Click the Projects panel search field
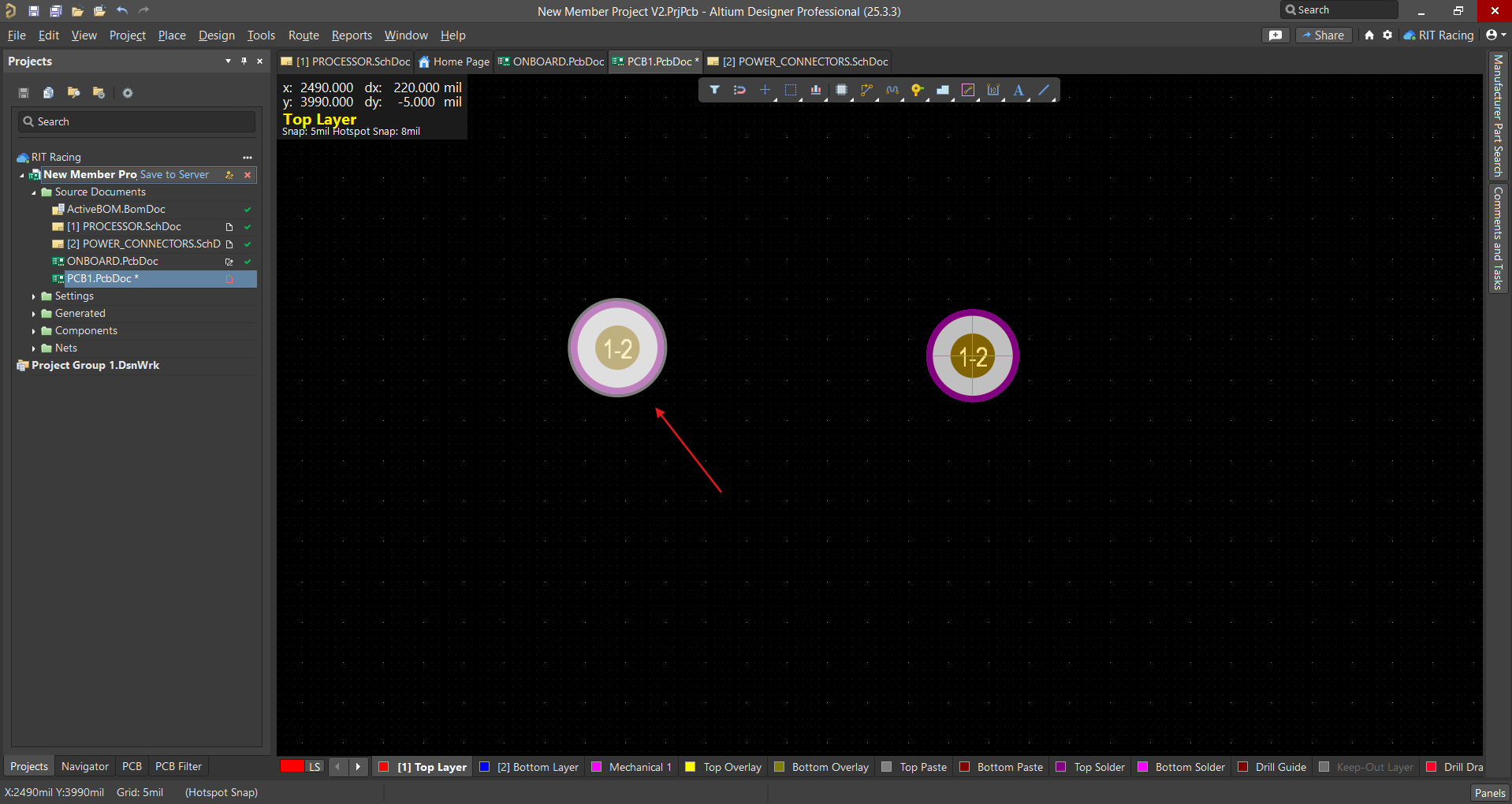Viewport: 1512px width, 804px height. tap(137, 121)
